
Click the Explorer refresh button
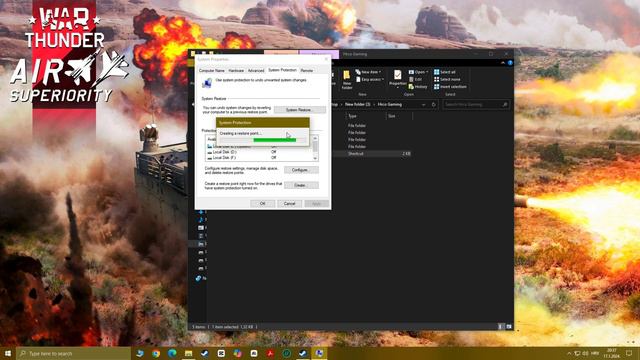(x=433, y=104)
